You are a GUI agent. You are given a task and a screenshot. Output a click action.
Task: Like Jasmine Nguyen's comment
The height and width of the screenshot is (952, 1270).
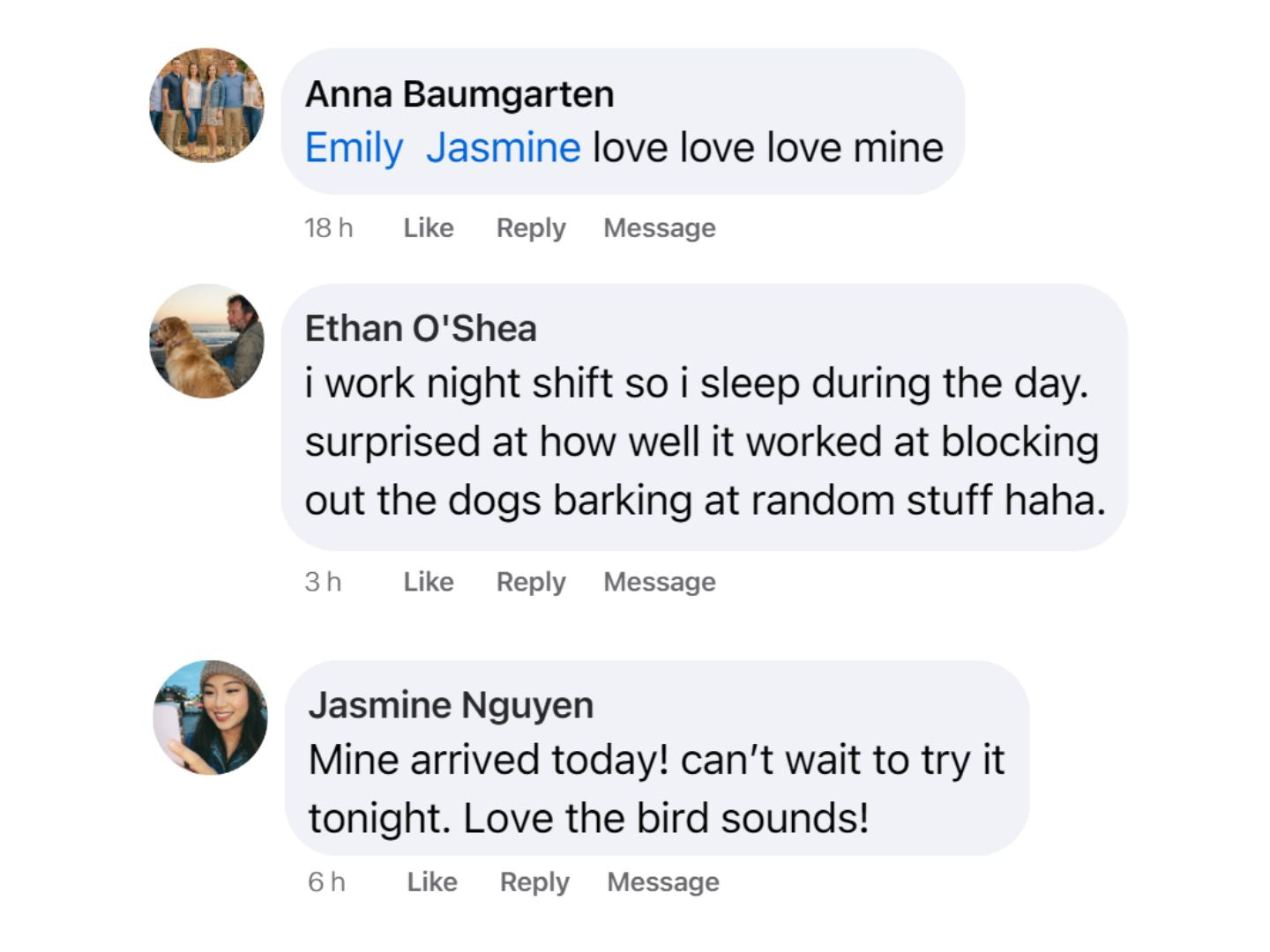(432, 881)
